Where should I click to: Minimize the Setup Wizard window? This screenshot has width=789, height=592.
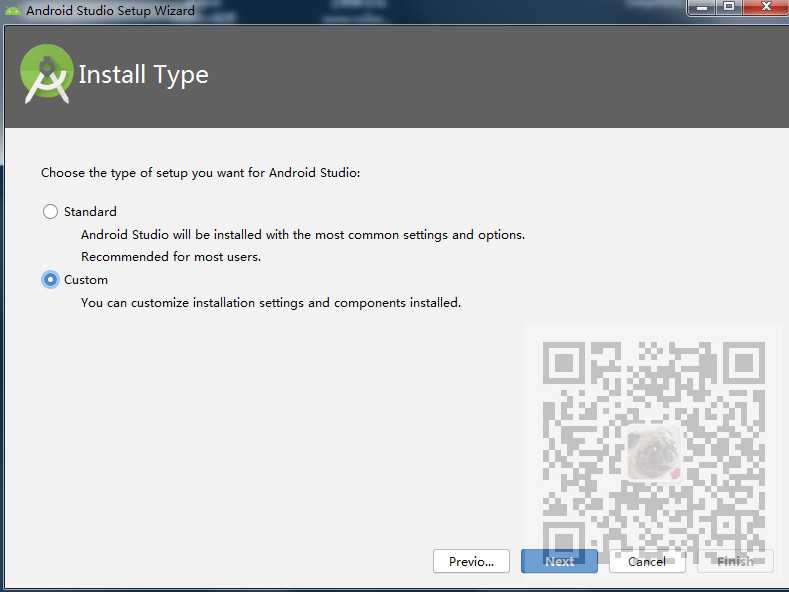coord(702,8)
